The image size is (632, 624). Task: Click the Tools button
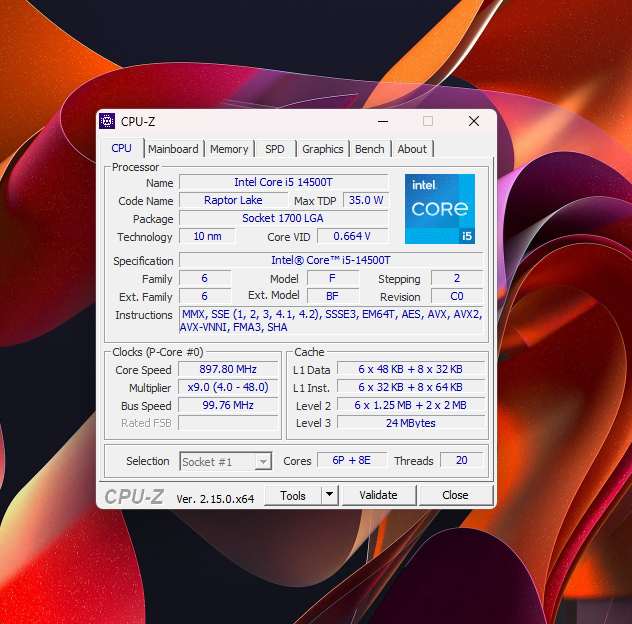(293, 495)
